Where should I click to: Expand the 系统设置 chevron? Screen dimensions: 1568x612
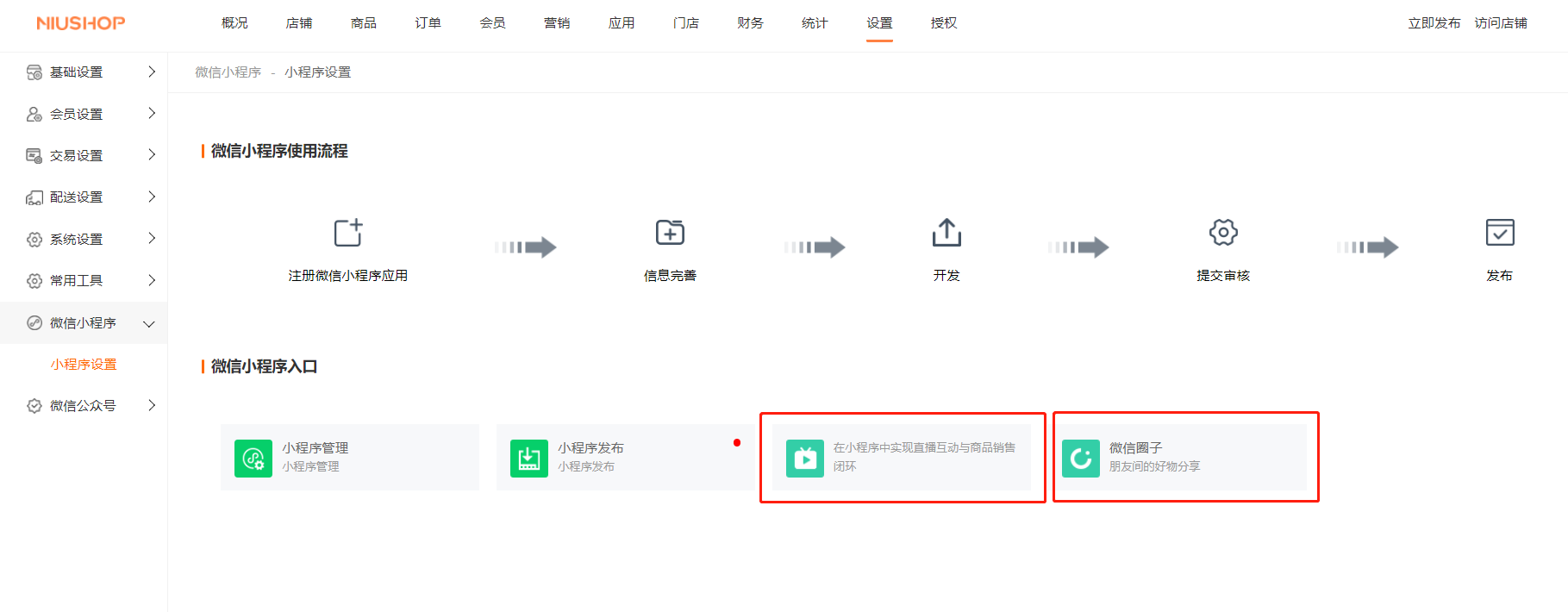(x=152, y=238)
